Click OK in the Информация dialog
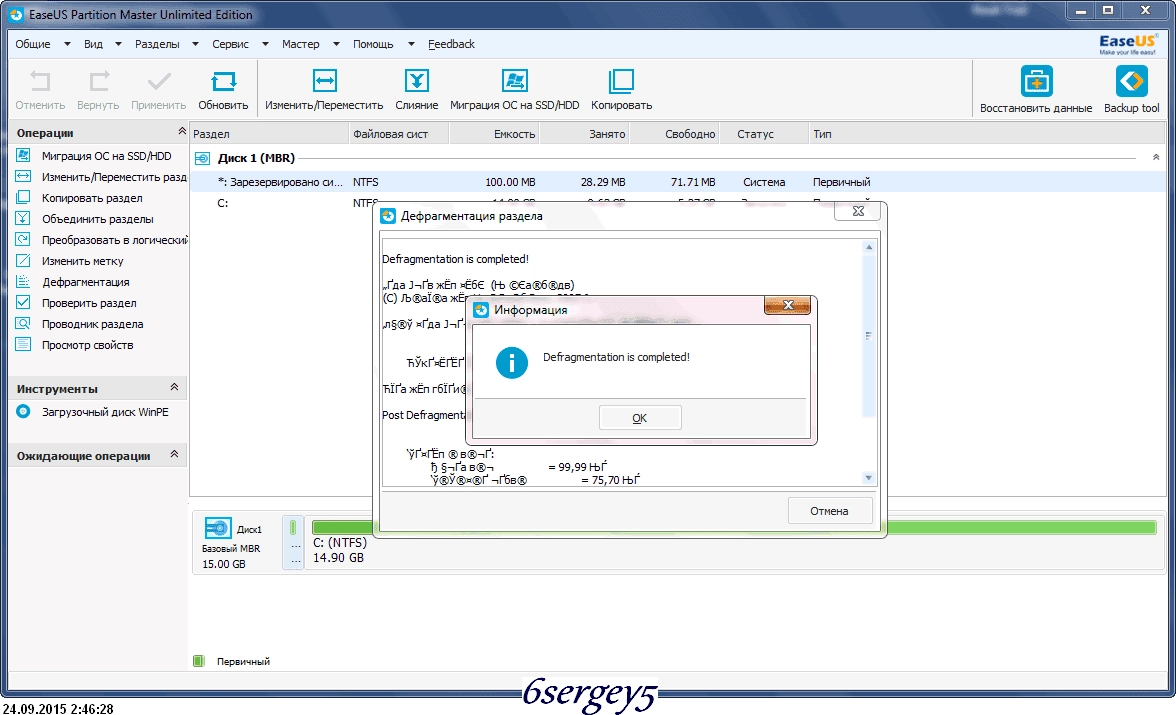1176x715 pixels. [640, 418]
